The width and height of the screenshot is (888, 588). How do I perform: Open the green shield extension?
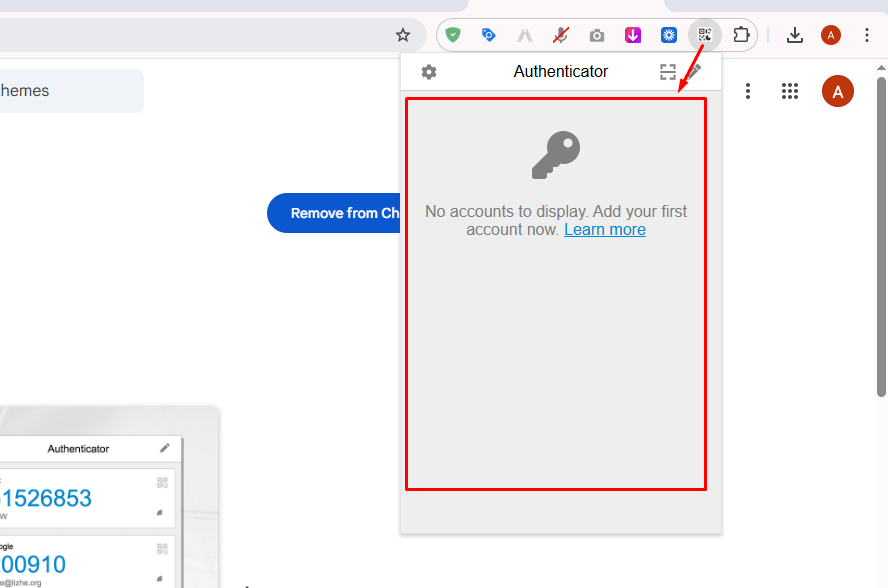452,35
